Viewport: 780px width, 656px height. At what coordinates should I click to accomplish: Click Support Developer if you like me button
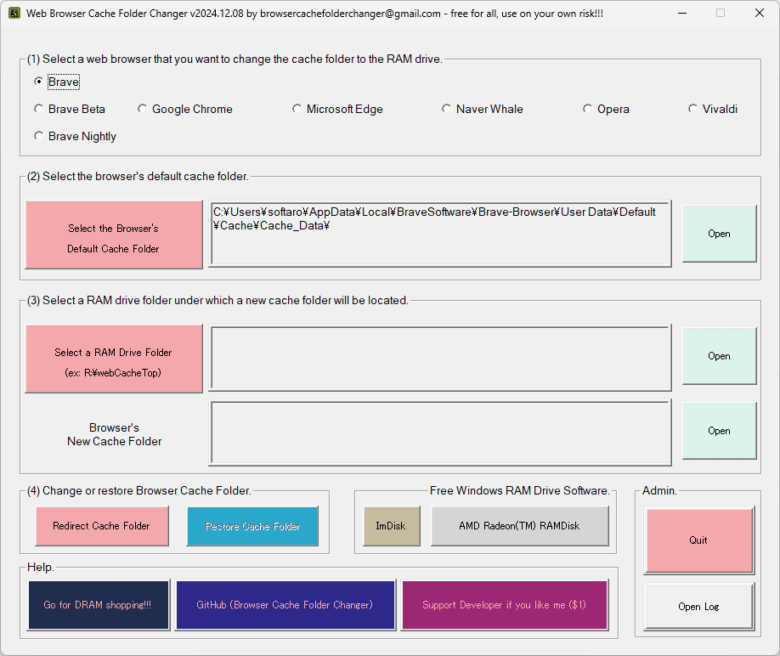(504, 605)
